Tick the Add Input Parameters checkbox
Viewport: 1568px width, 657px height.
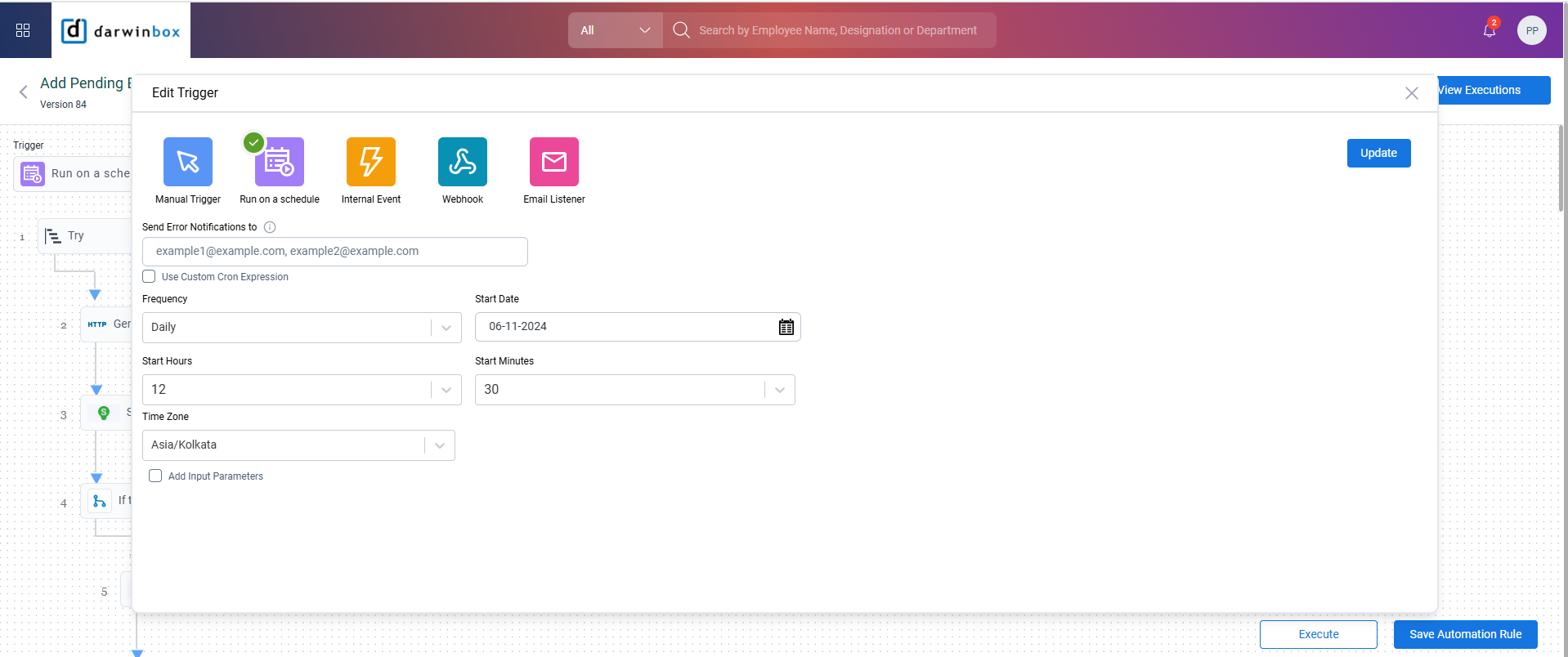click(x=155, y=476)
